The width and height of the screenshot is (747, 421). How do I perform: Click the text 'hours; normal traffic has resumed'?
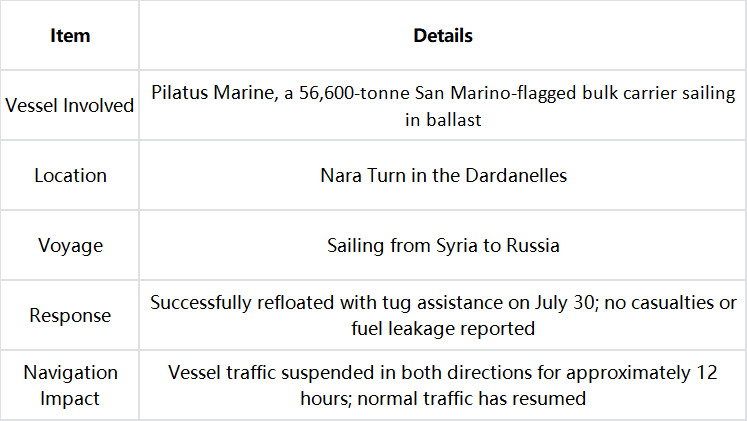443,399
